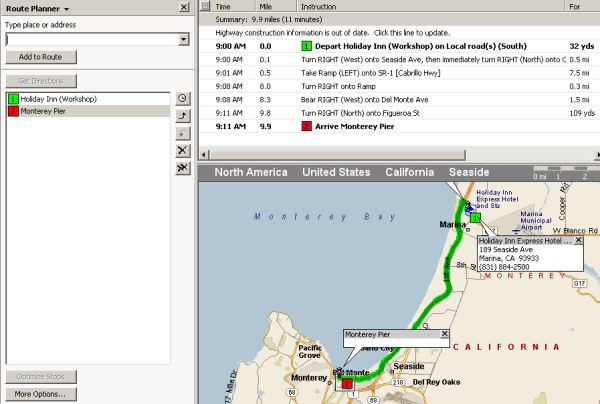Click the schedule stop clock icon
The image size is (600, 404).
click(x=183, y=98)
